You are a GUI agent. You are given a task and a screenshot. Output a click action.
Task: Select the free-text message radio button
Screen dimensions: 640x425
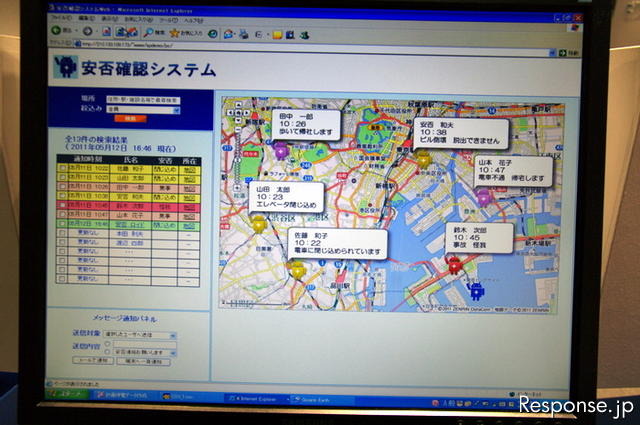coord(107,344)
